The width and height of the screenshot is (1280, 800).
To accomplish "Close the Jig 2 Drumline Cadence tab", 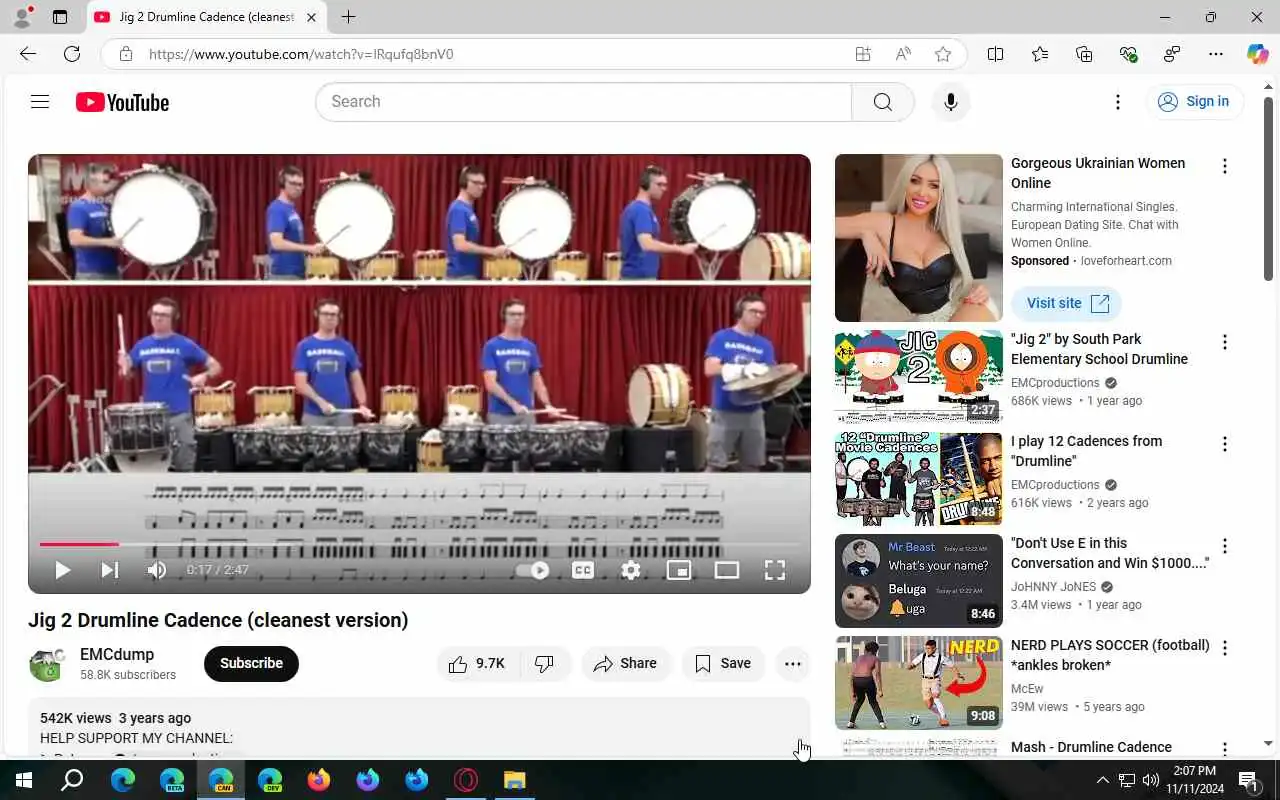I will pyautogui.click(x=311, y=17).
